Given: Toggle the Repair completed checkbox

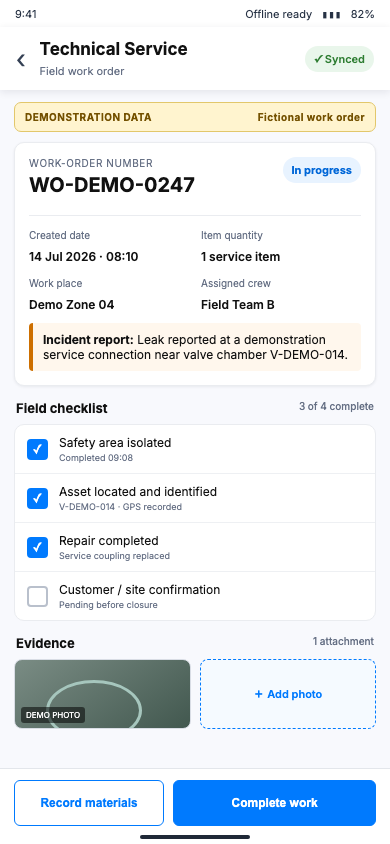Looking at the screenshot, I should [38, 547].
